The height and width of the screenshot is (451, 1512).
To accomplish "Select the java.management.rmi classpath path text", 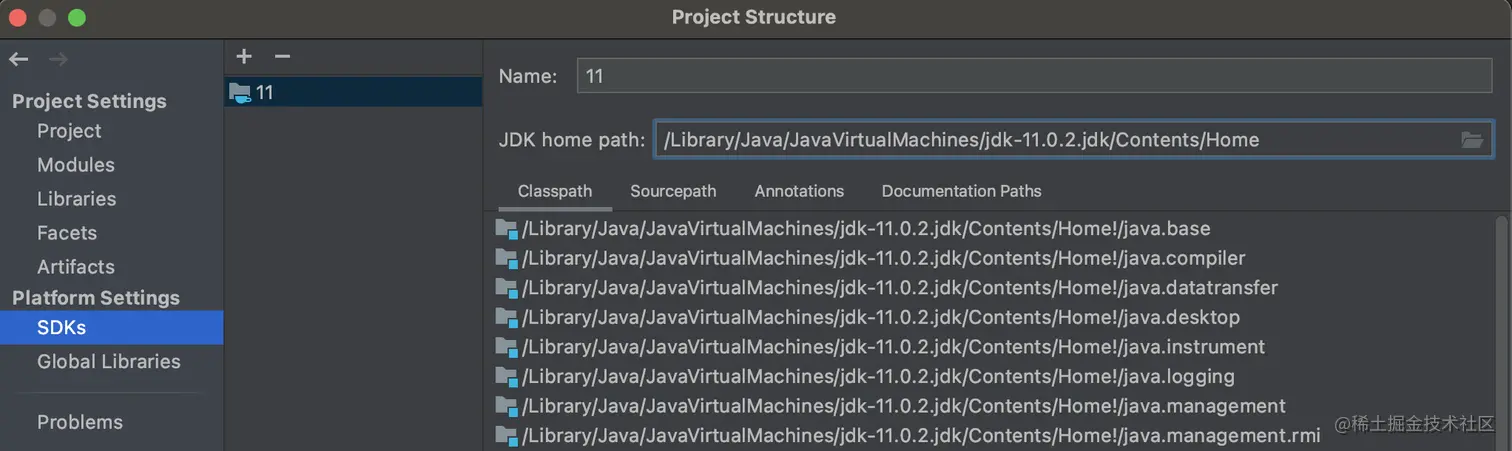I will tap(921, 436).
